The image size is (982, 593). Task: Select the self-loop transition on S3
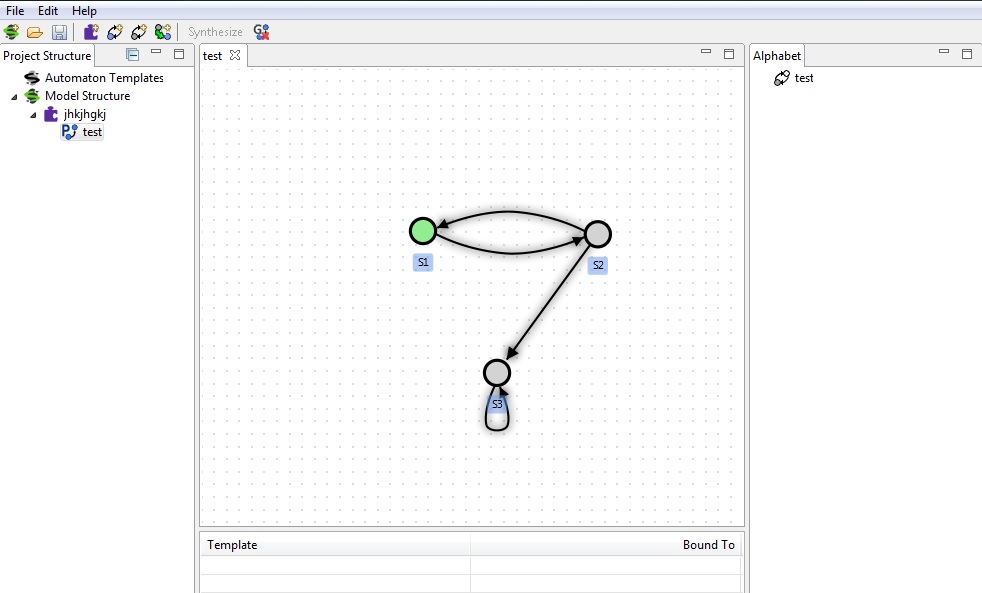(497, 430)
